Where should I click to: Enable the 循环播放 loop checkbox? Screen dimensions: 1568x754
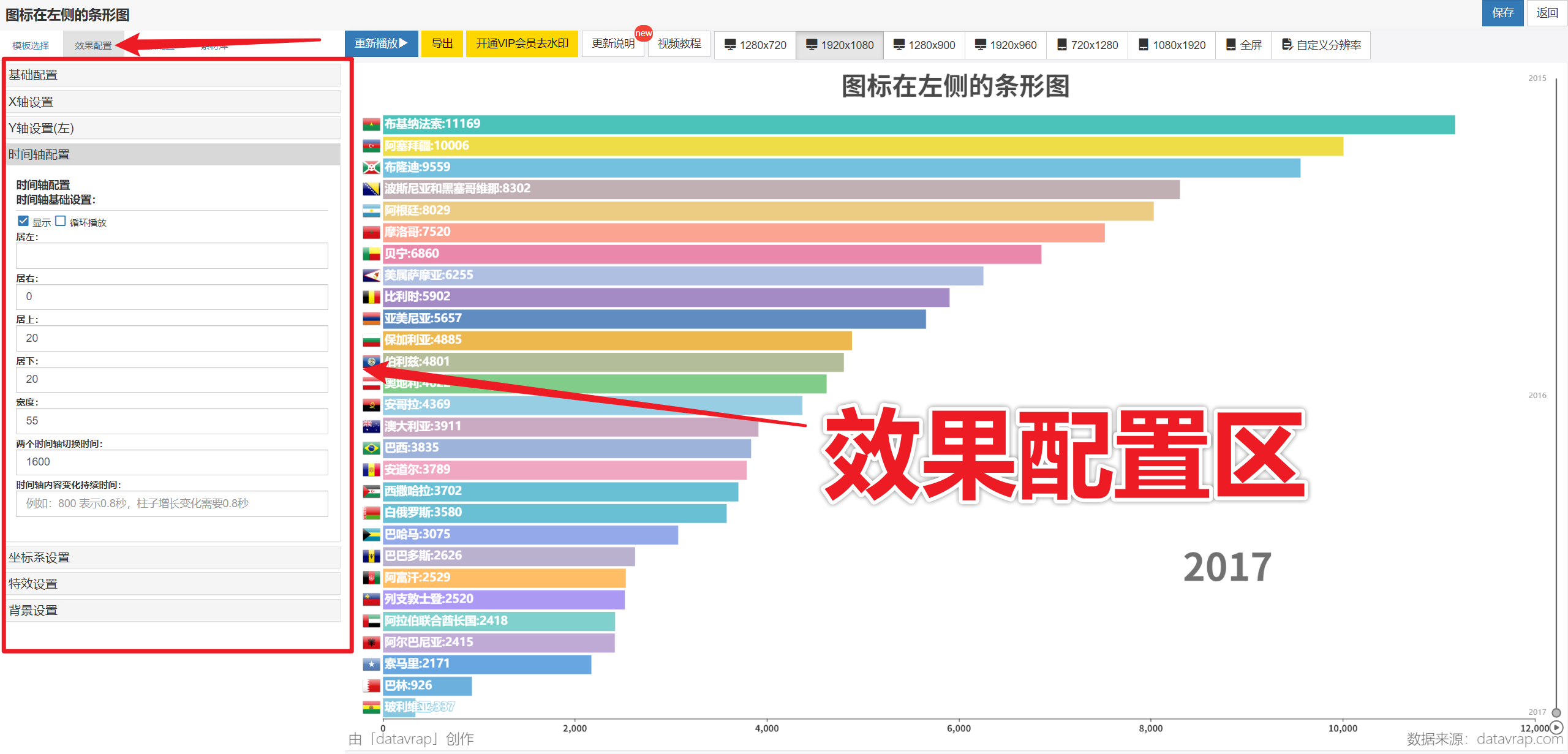tap(61, 221)
